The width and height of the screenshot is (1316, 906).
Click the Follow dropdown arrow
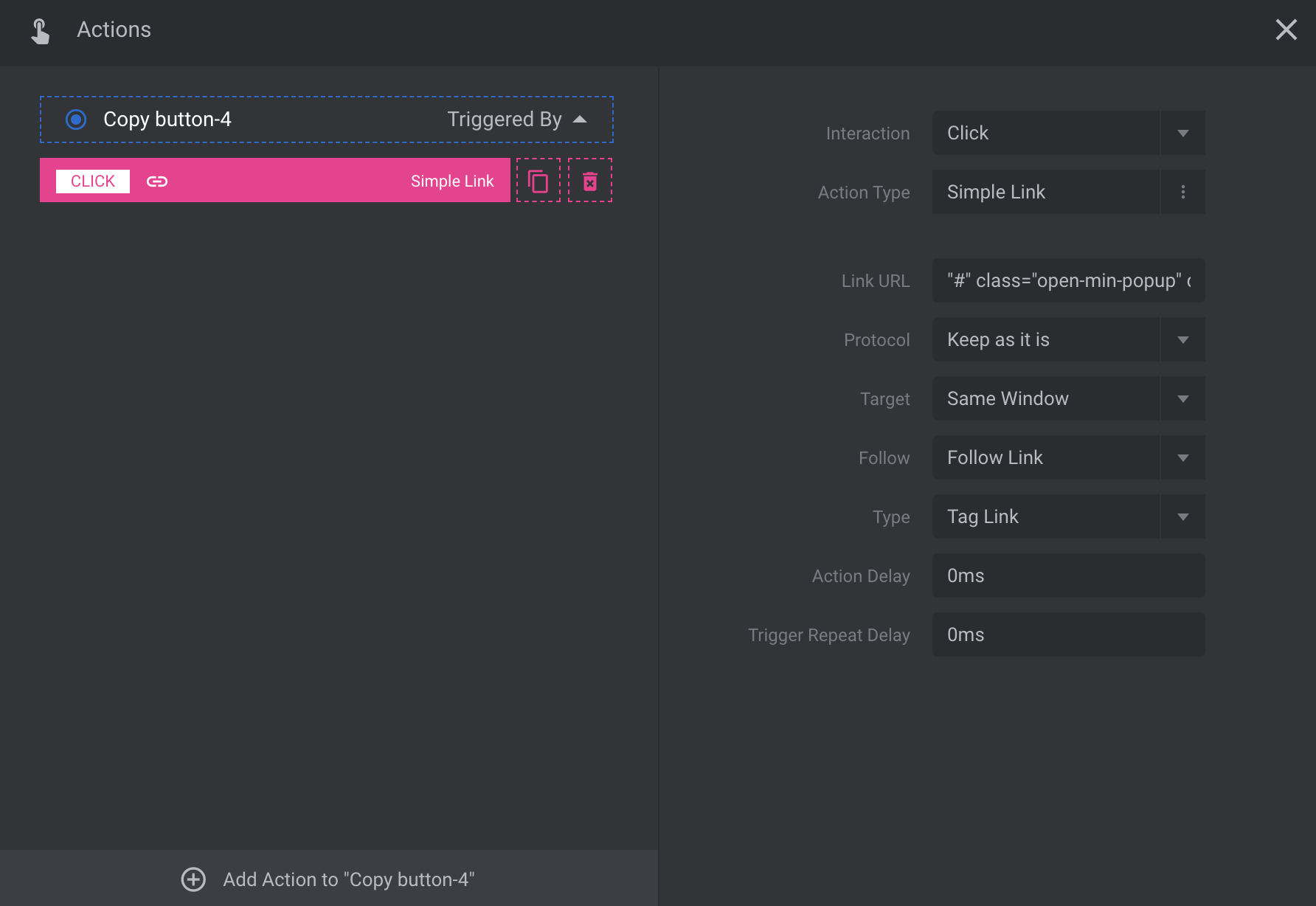[1183, 457]
